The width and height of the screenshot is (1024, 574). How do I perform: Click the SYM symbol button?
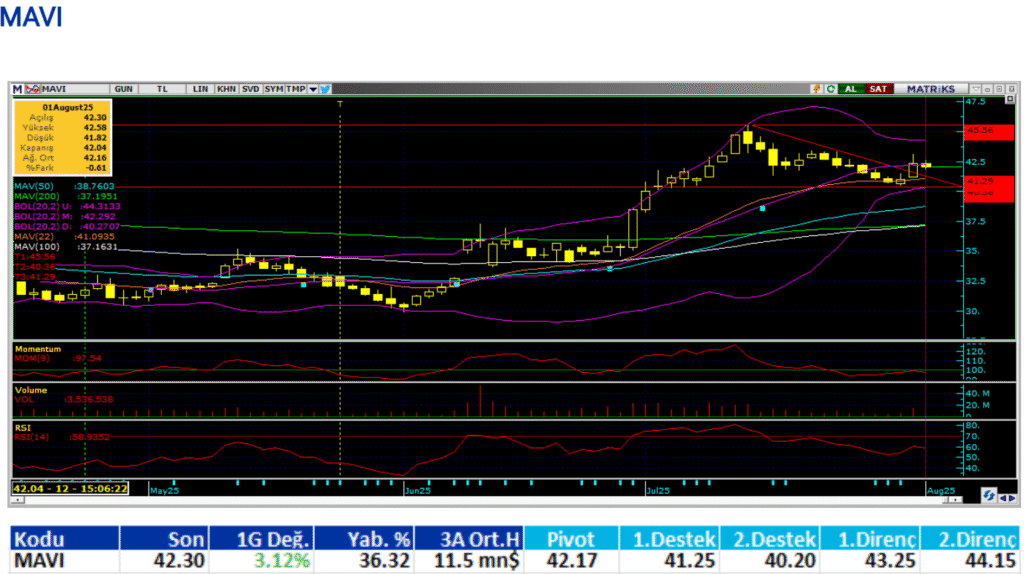coord(274,89)
